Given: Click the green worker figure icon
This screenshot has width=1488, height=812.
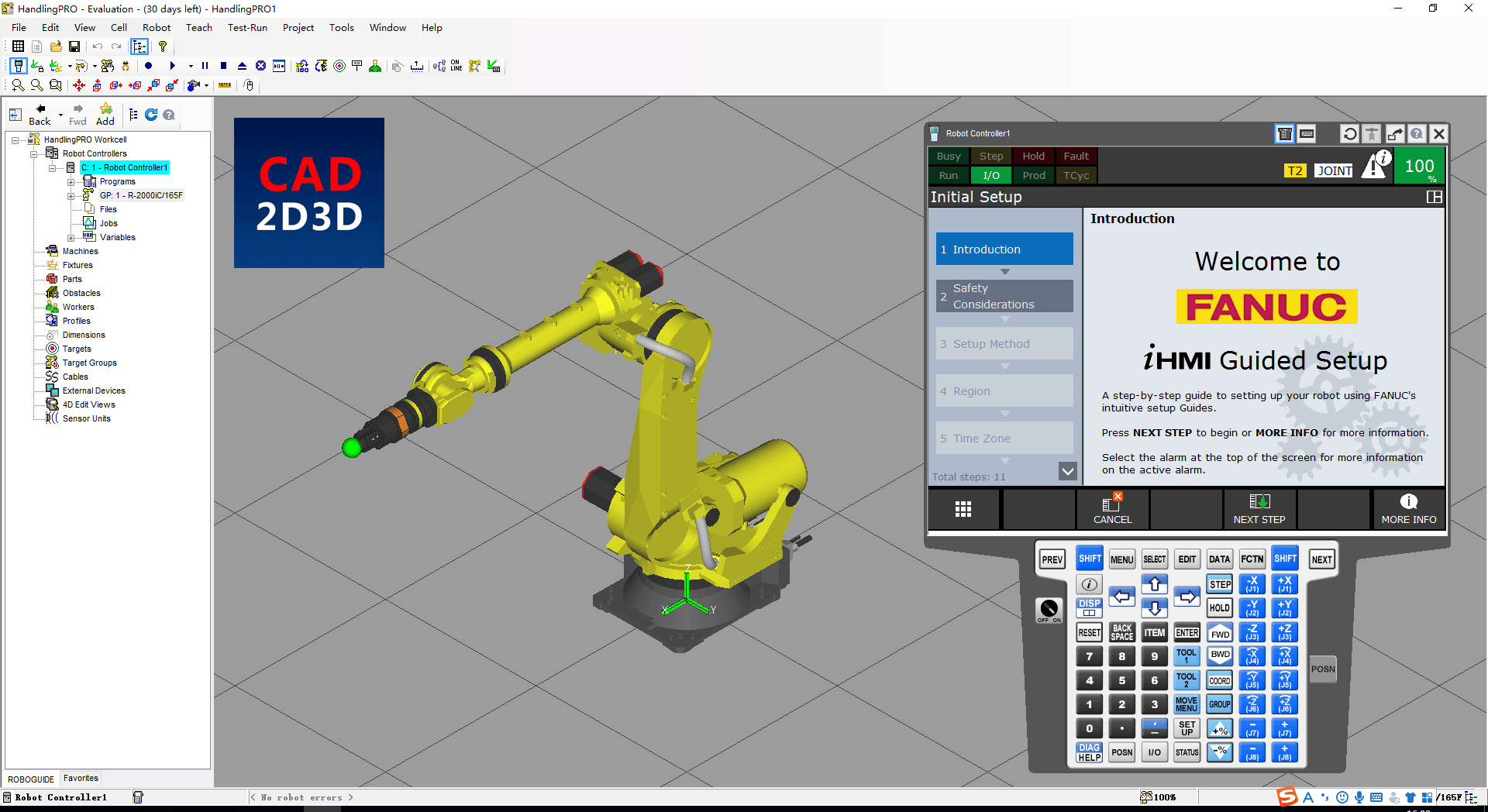Looking at the screenshot, I should pyautogui.click(x=375, y=66).
